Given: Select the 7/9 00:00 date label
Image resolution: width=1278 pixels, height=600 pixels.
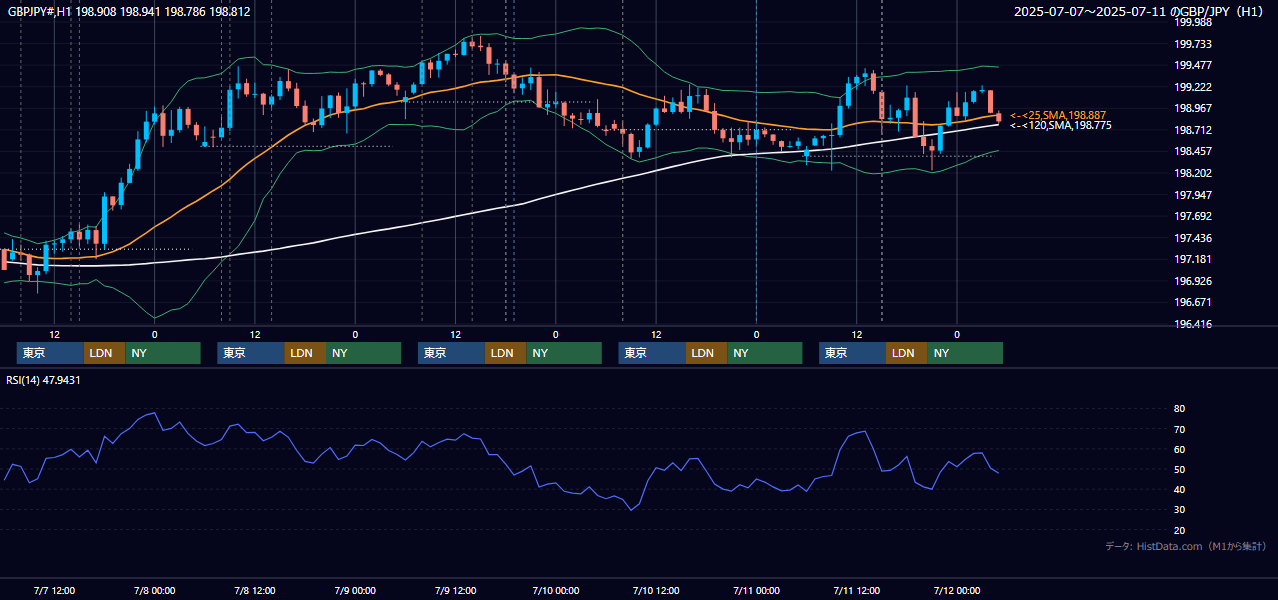Looking at the screenshot, I should click(x=354, y=590).
